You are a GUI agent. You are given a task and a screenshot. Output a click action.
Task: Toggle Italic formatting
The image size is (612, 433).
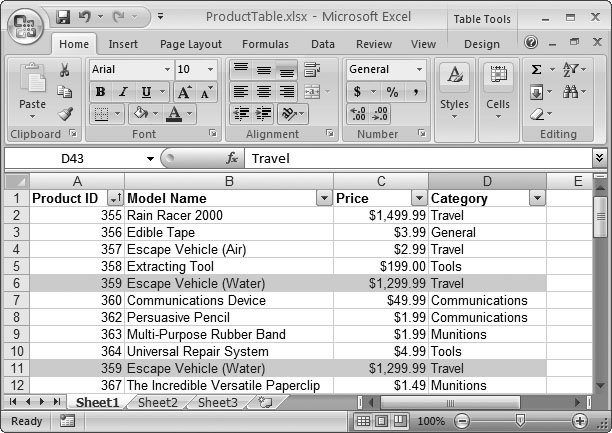[x=122, y=92]
